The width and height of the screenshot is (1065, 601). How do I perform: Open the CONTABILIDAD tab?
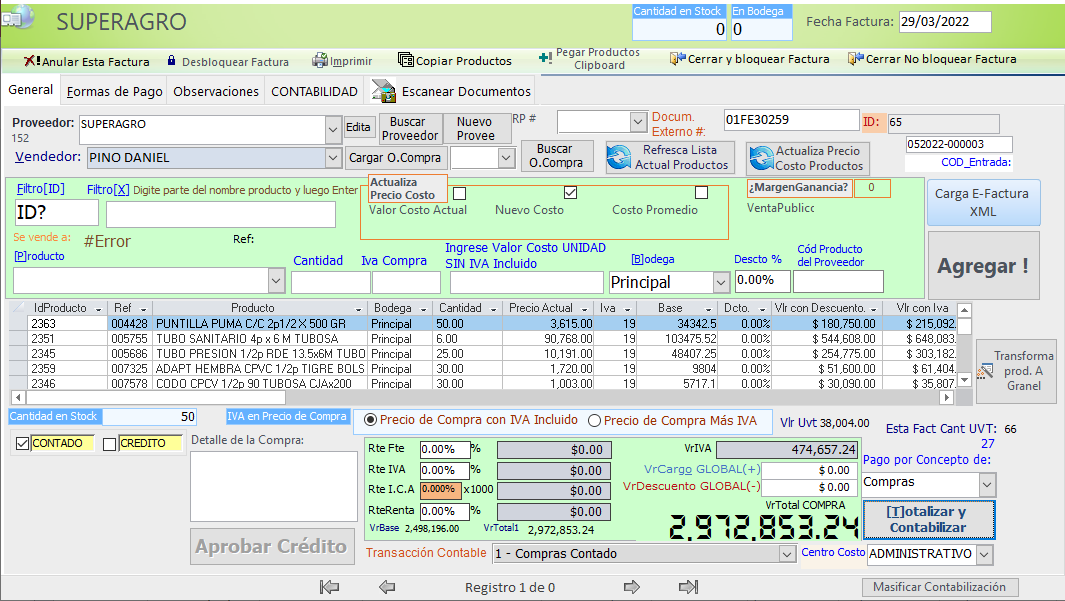pos(314,91)
